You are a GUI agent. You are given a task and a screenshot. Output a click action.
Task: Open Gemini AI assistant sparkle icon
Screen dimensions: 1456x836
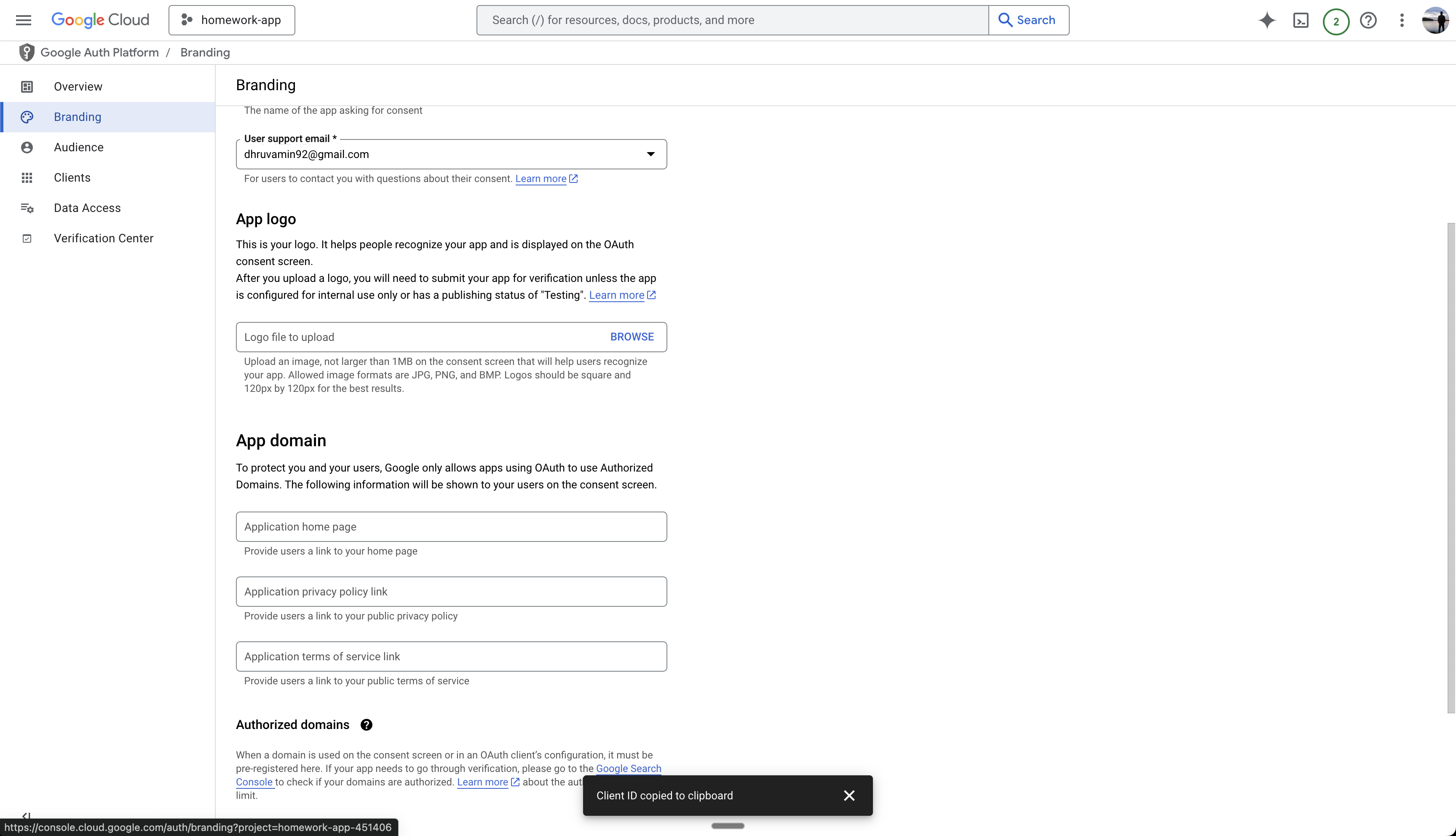tap(1267, 21)
